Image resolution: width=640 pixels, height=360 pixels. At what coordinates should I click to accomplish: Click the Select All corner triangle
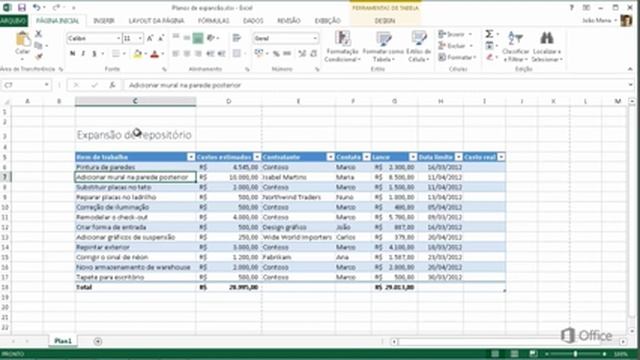[7, 101]
